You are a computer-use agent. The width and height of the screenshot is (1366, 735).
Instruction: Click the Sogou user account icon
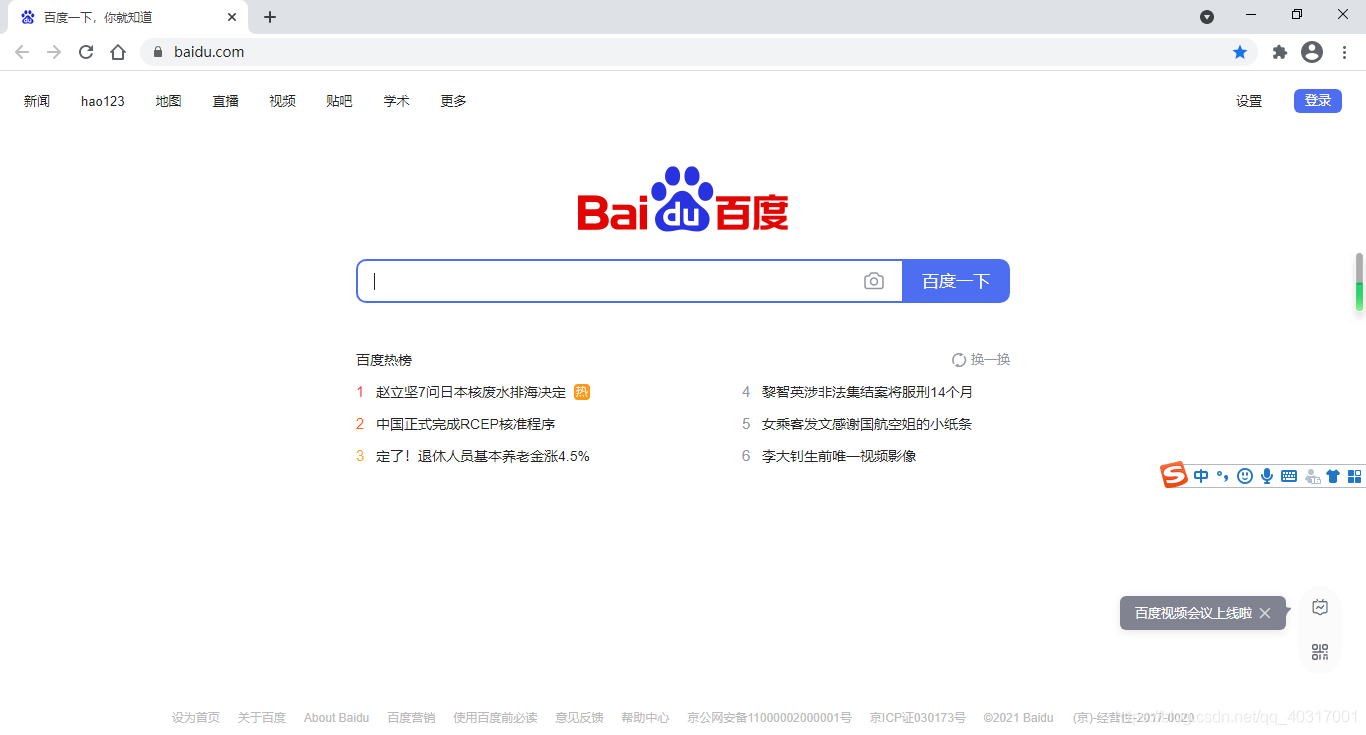point(1312,477)
